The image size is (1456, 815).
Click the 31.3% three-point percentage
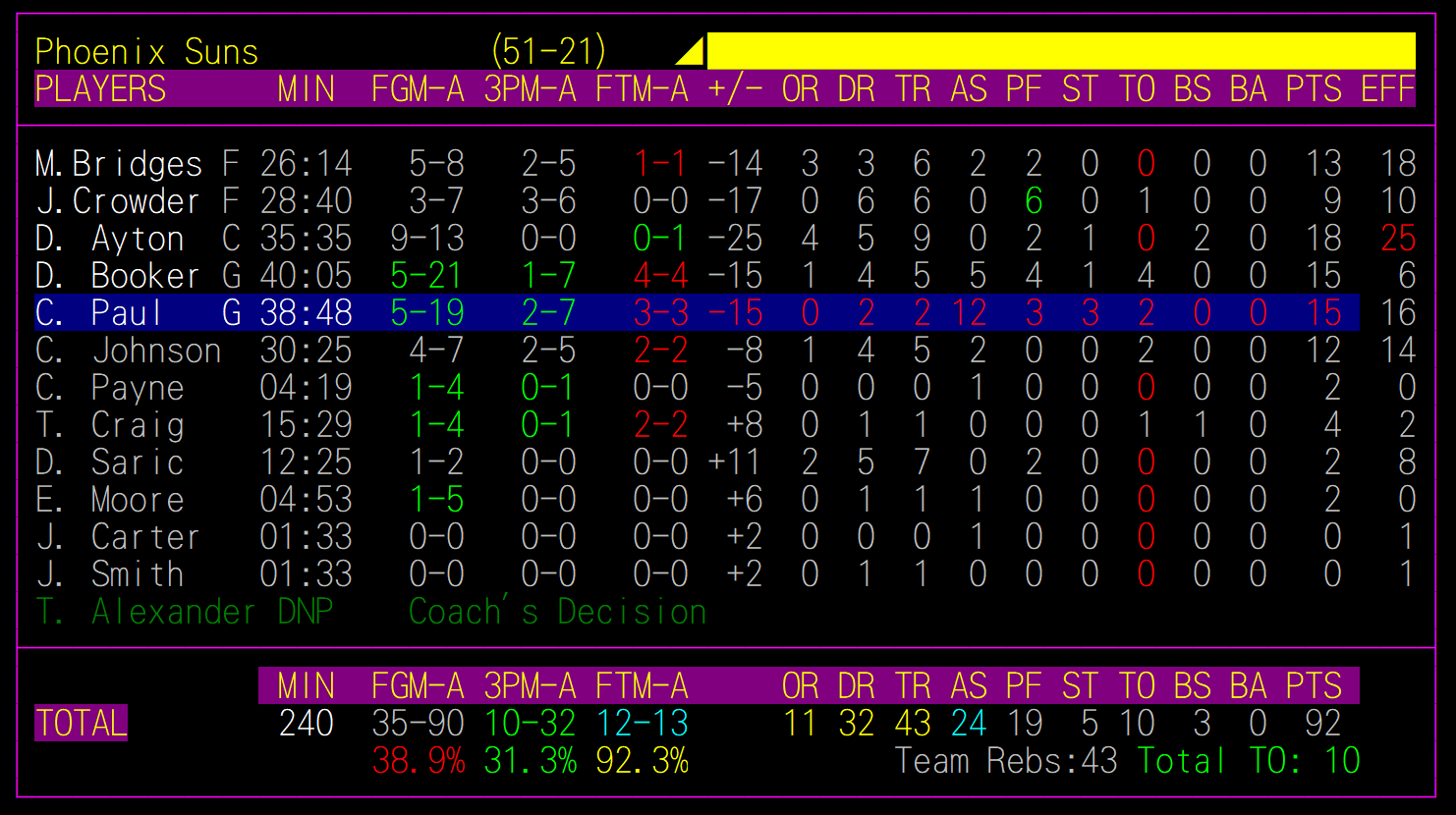(x=530, y=761)
